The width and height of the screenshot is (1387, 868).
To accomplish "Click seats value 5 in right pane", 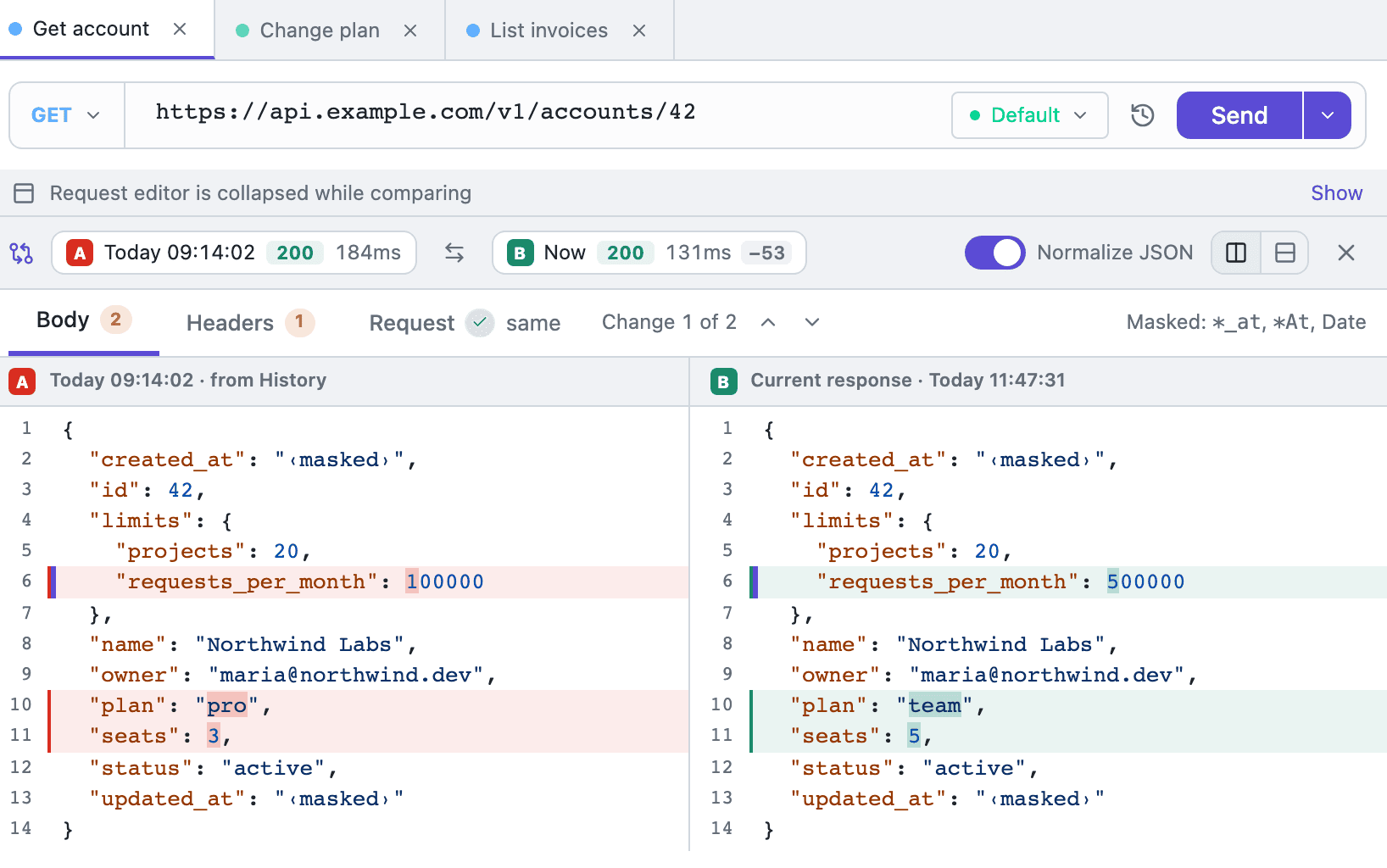I will [x=914, y=736].
